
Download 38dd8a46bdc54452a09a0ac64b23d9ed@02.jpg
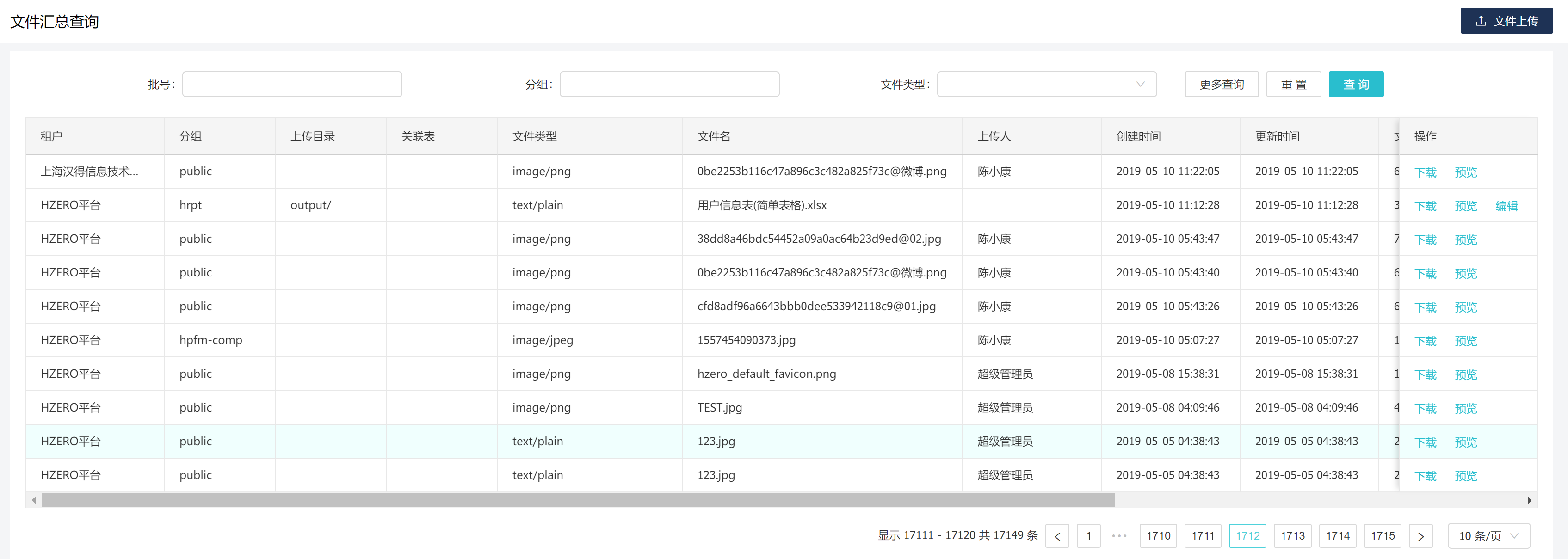tap(1425, 240)
